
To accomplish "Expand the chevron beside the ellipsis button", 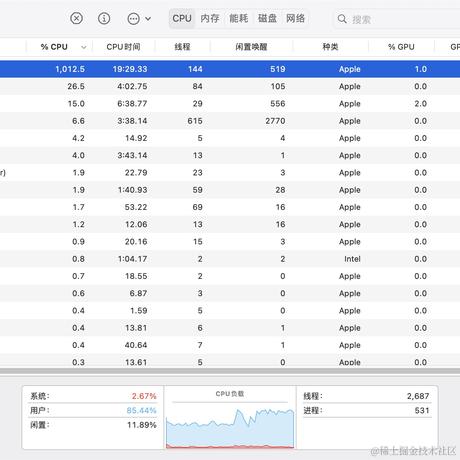I will point(148,19).
